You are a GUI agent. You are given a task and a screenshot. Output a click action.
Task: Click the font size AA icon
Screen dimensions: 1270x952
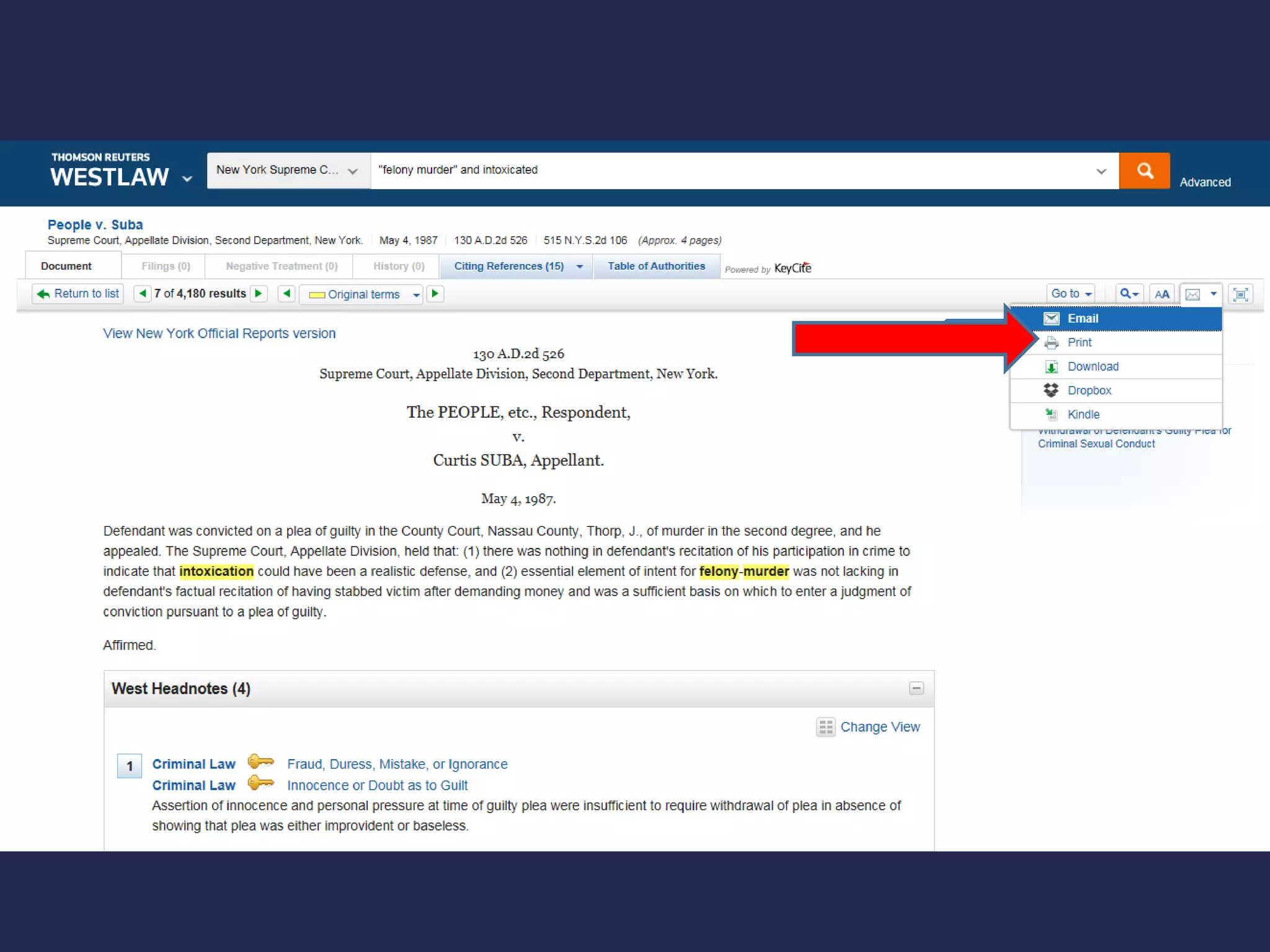(1162, 294)
